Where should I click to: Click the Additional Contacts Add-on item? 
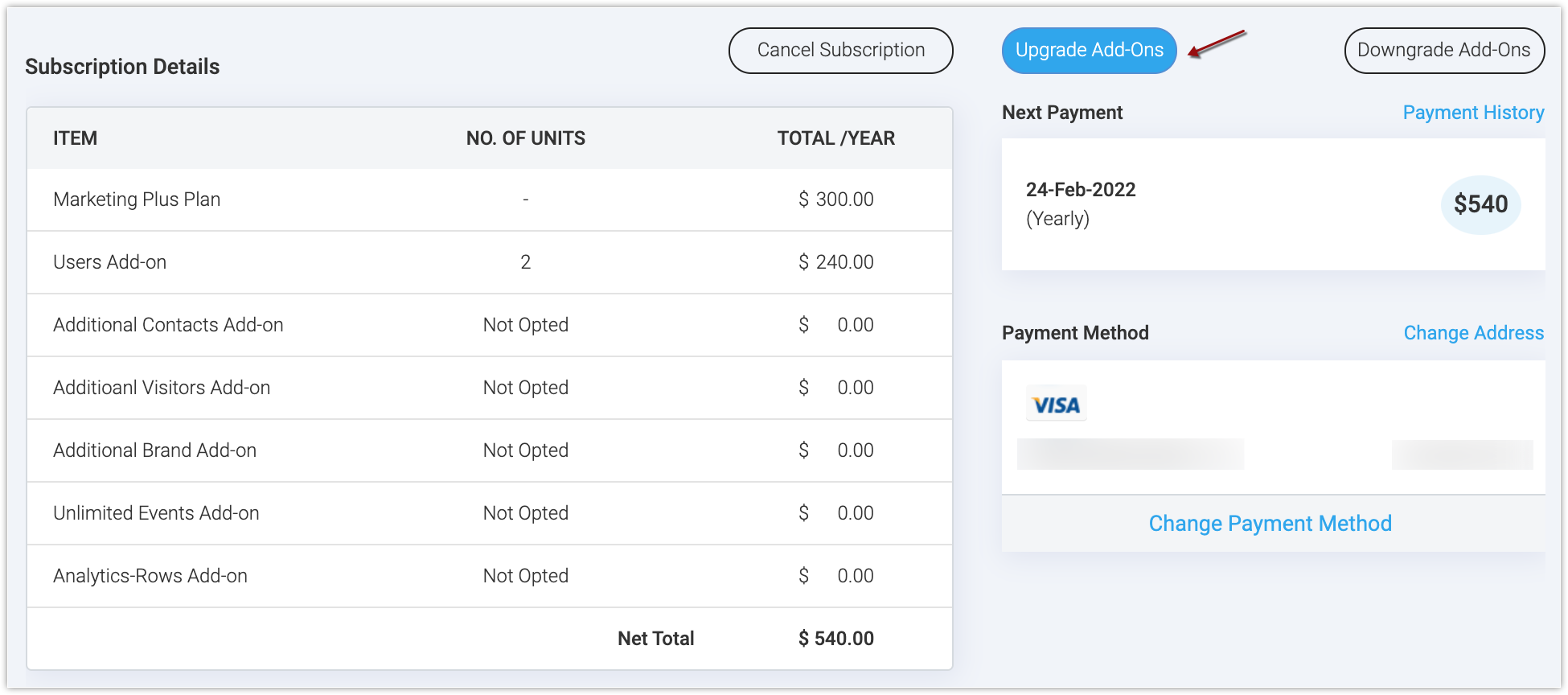[168, 325]
